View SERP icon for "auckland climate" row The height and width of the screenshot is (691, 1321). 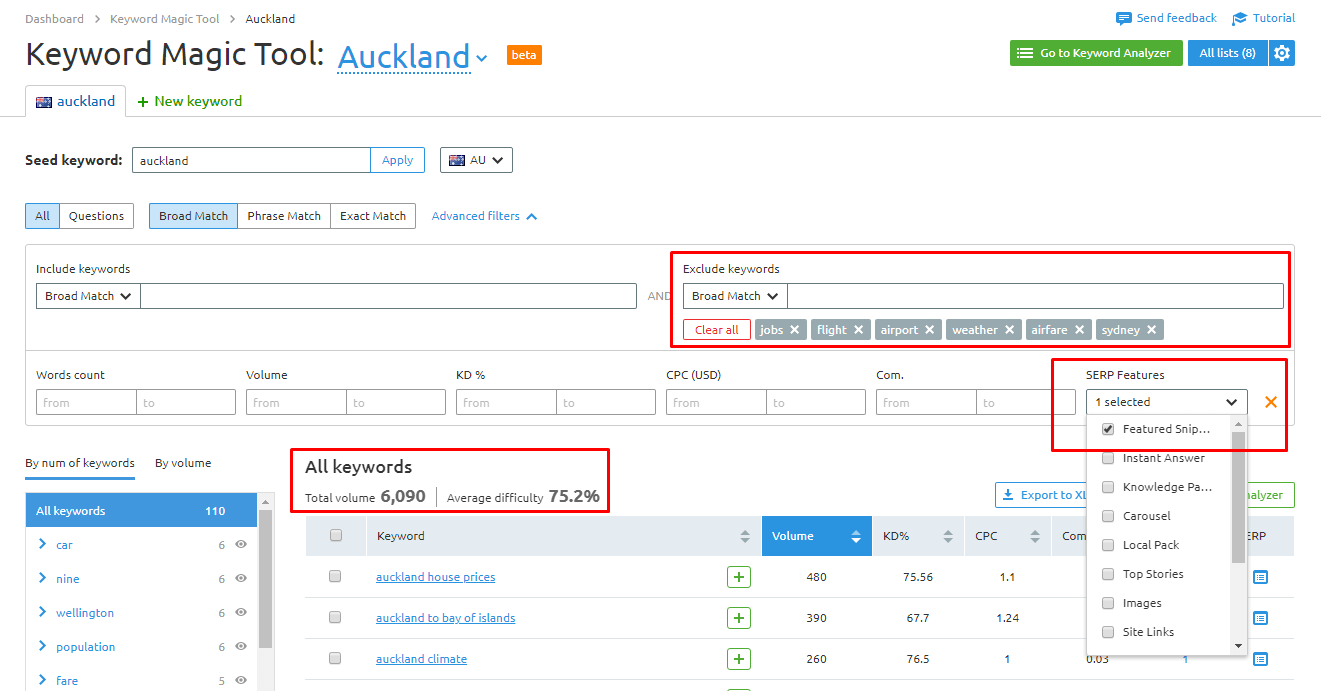(x=1261, y=658)
